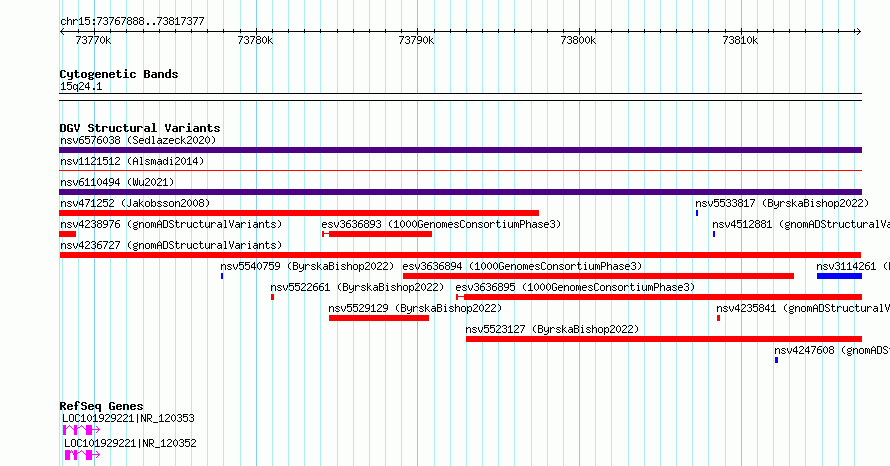Screen dimensions: 890x466
Task: Click the 73790k ruler position
Action: pos(417,40)
